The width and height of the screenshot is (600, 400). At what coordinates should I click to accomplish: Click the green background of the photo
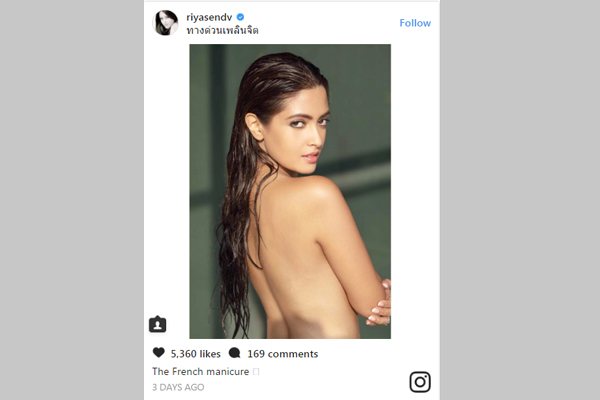point(364,96)
